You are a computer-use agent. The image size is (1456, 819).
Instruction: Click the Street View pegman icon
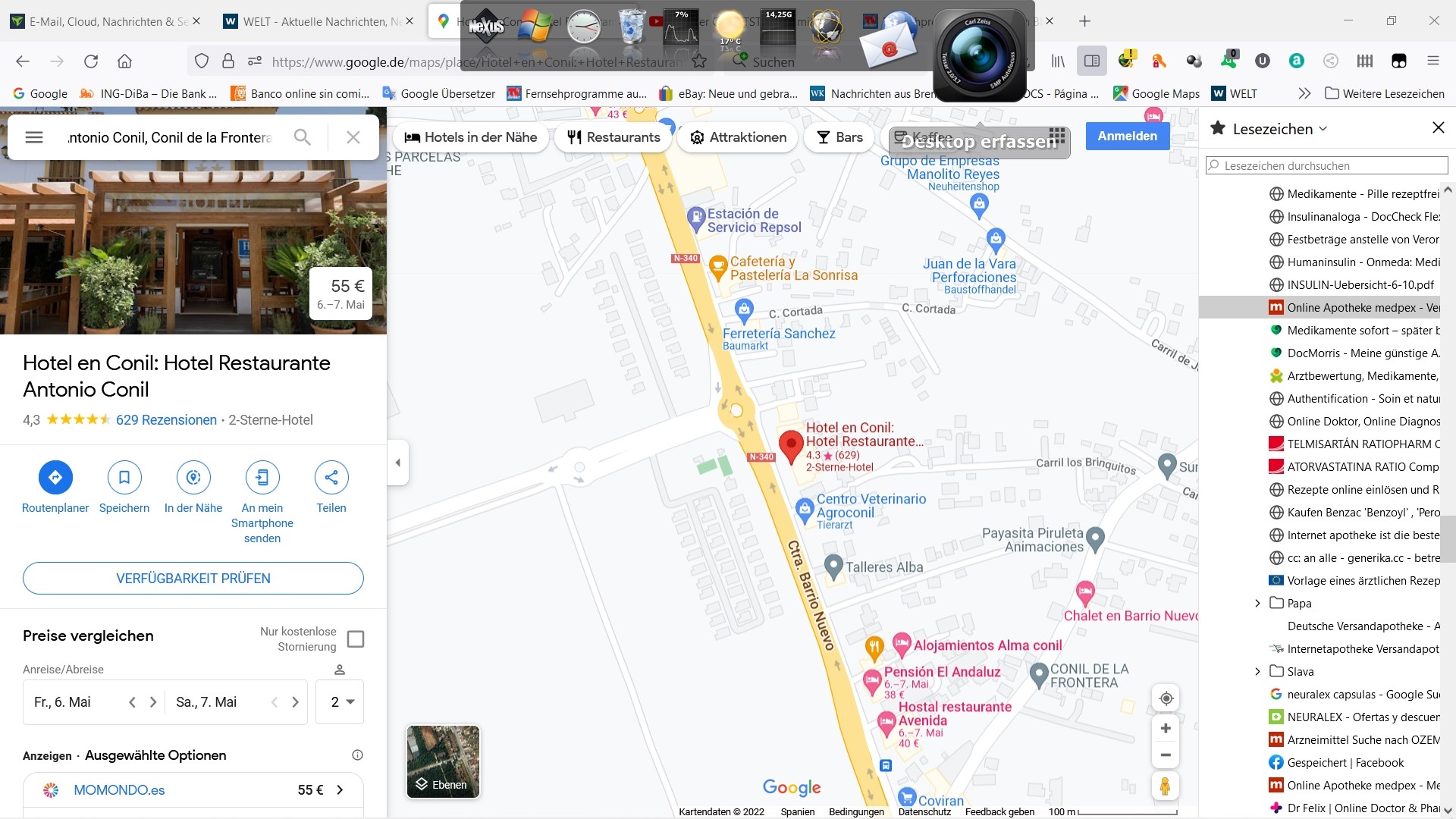(x=1166, y=786)
